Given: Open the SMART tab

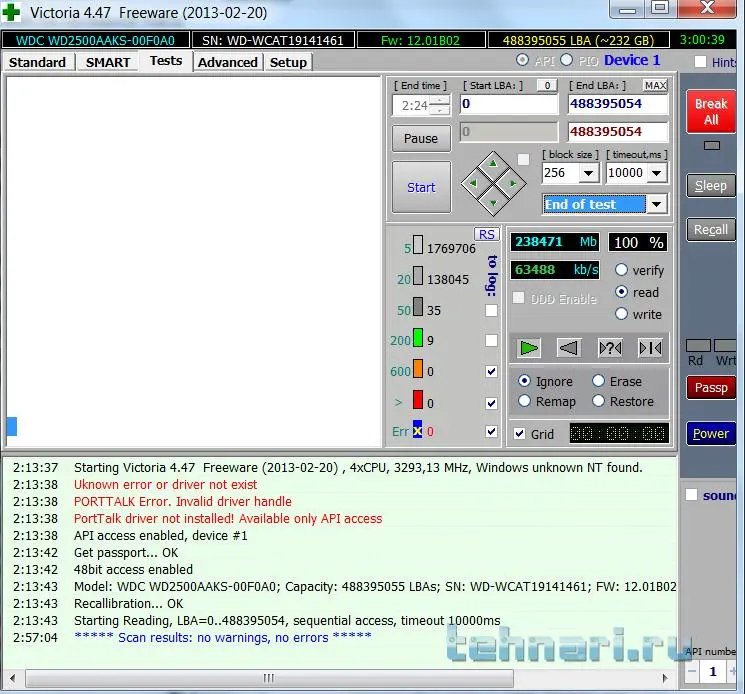Looking at the screenshot, I should click(x=108, y=62).
